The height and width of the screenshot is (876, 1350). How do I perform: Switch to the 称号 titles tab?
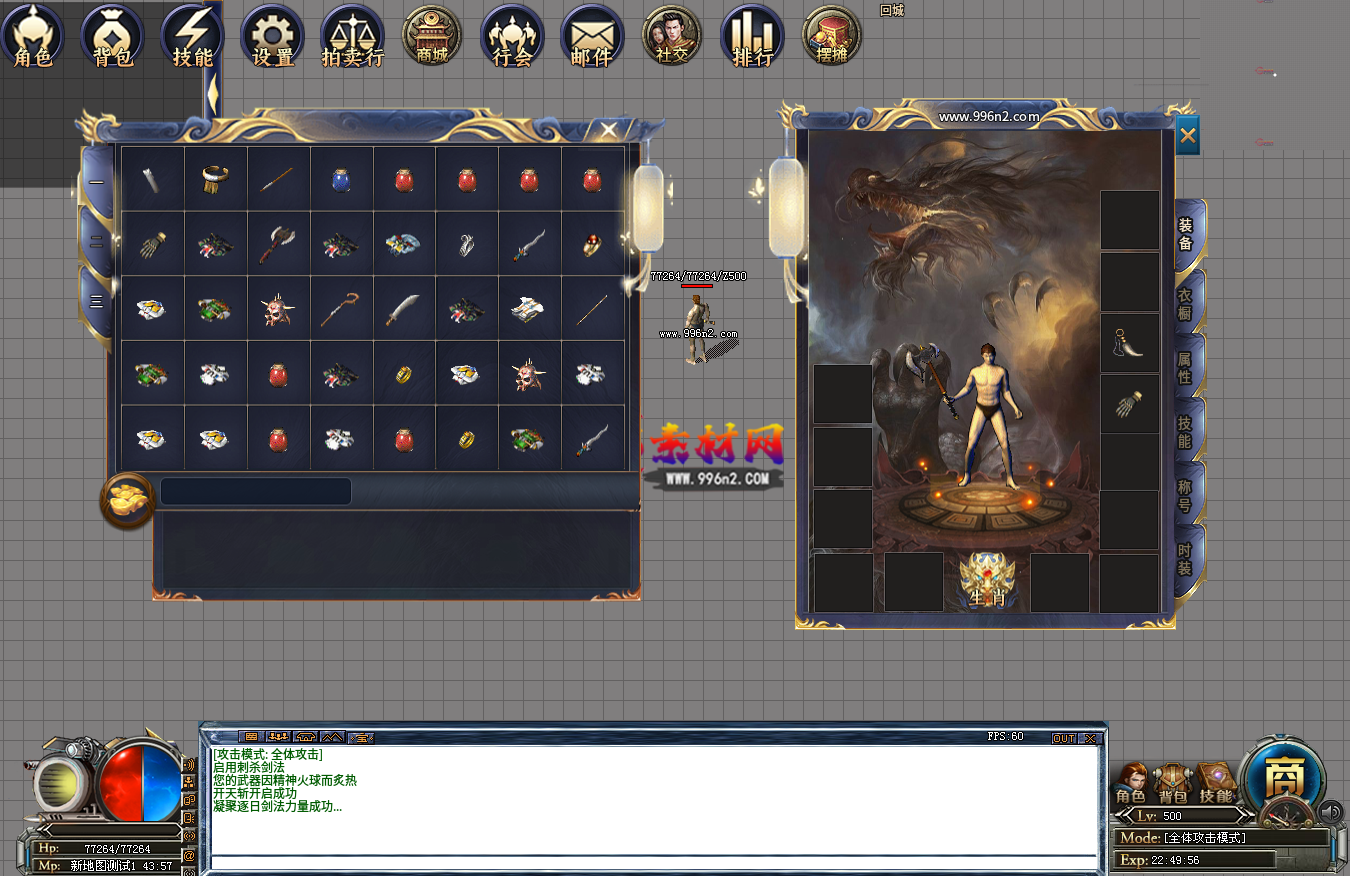coord(1187,495)
